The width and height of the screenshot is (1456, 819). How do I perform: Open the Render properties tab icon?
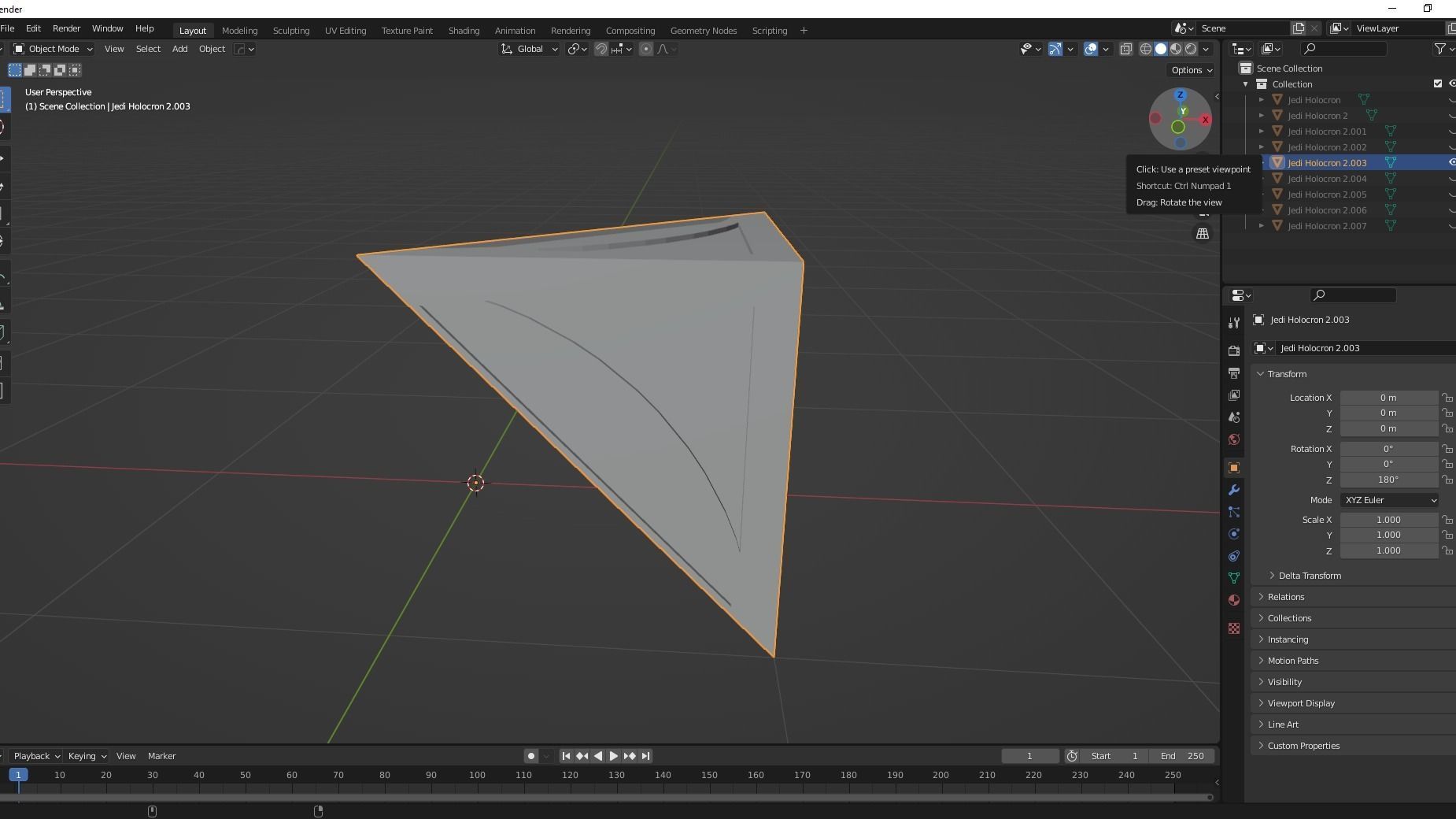tap(1234, 351)
